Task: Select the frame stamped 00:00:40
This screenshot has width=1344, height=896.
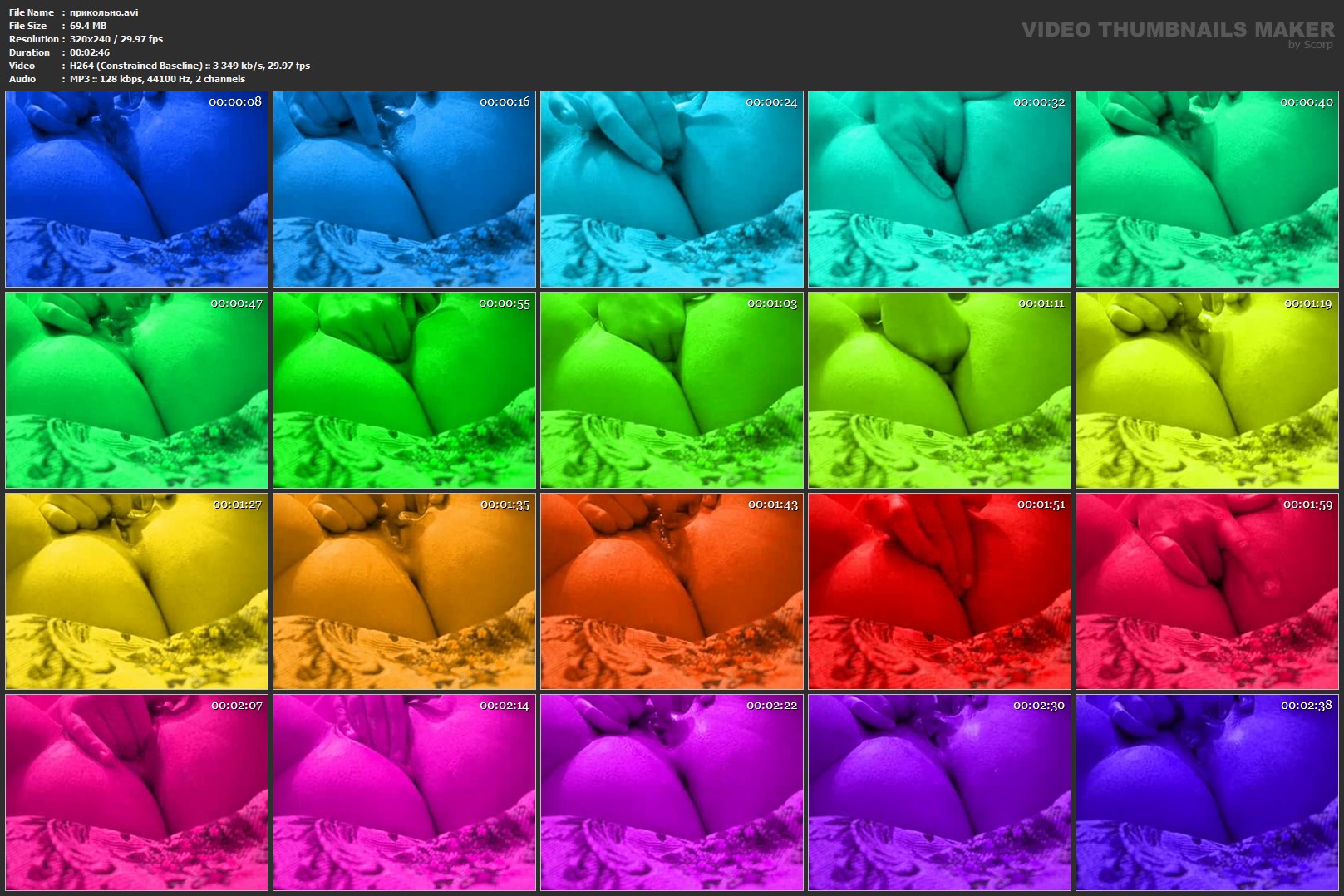Action: pyautogui.click(x=1207, y=190)
